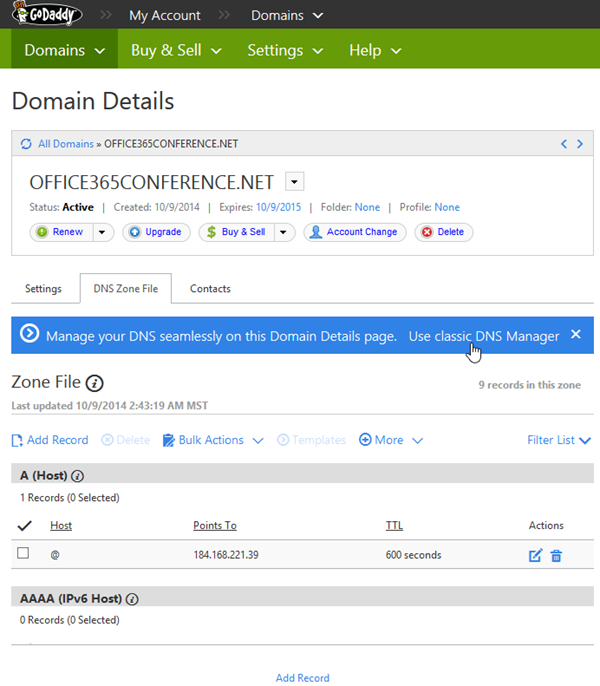600x686 pixels.
Task: Edit the @ A record
Action: (535, 555)
